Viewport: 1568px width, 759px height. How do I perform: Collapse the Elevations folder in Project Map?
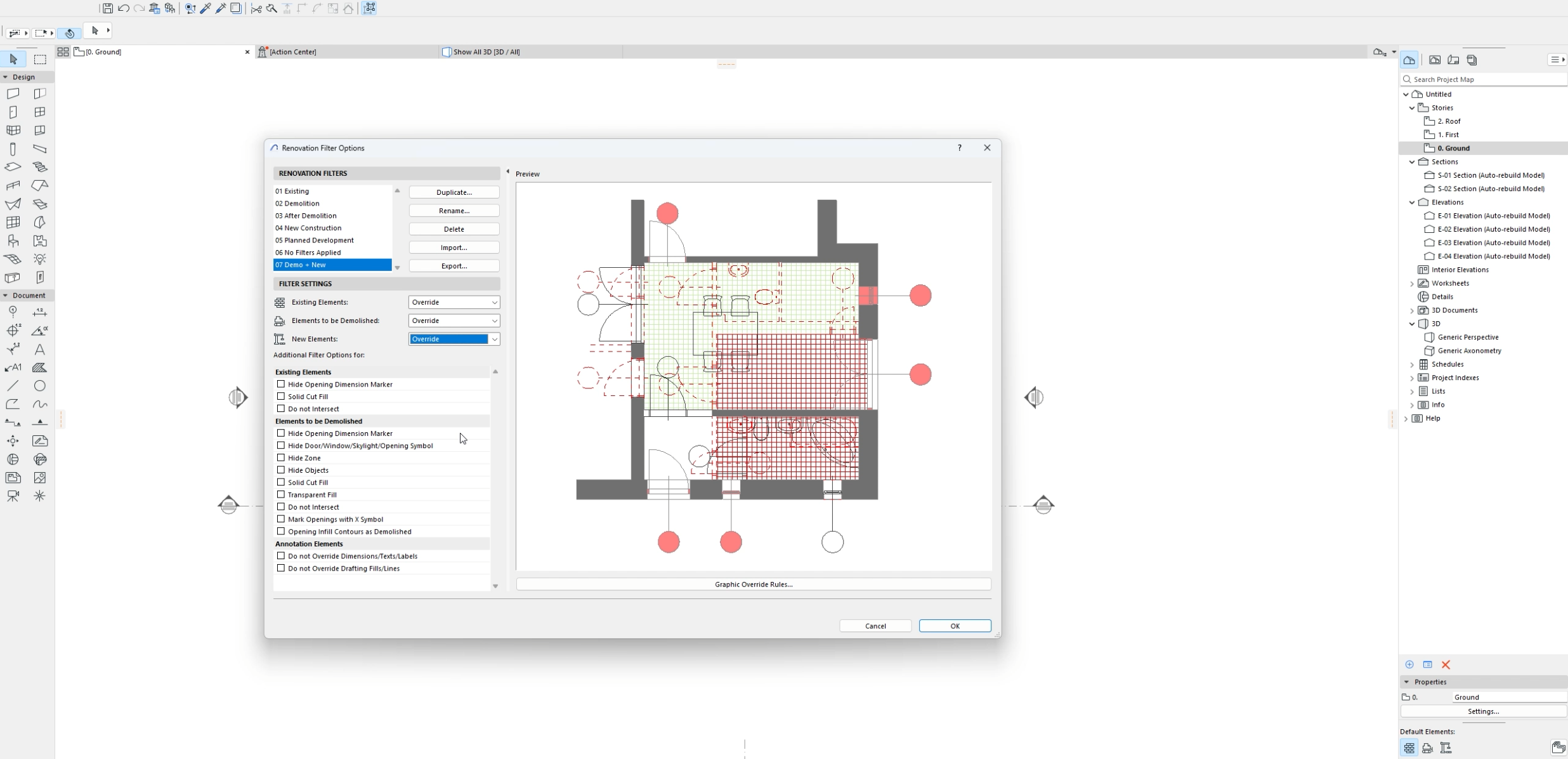pyautogui.click(x=1413, y=202)
